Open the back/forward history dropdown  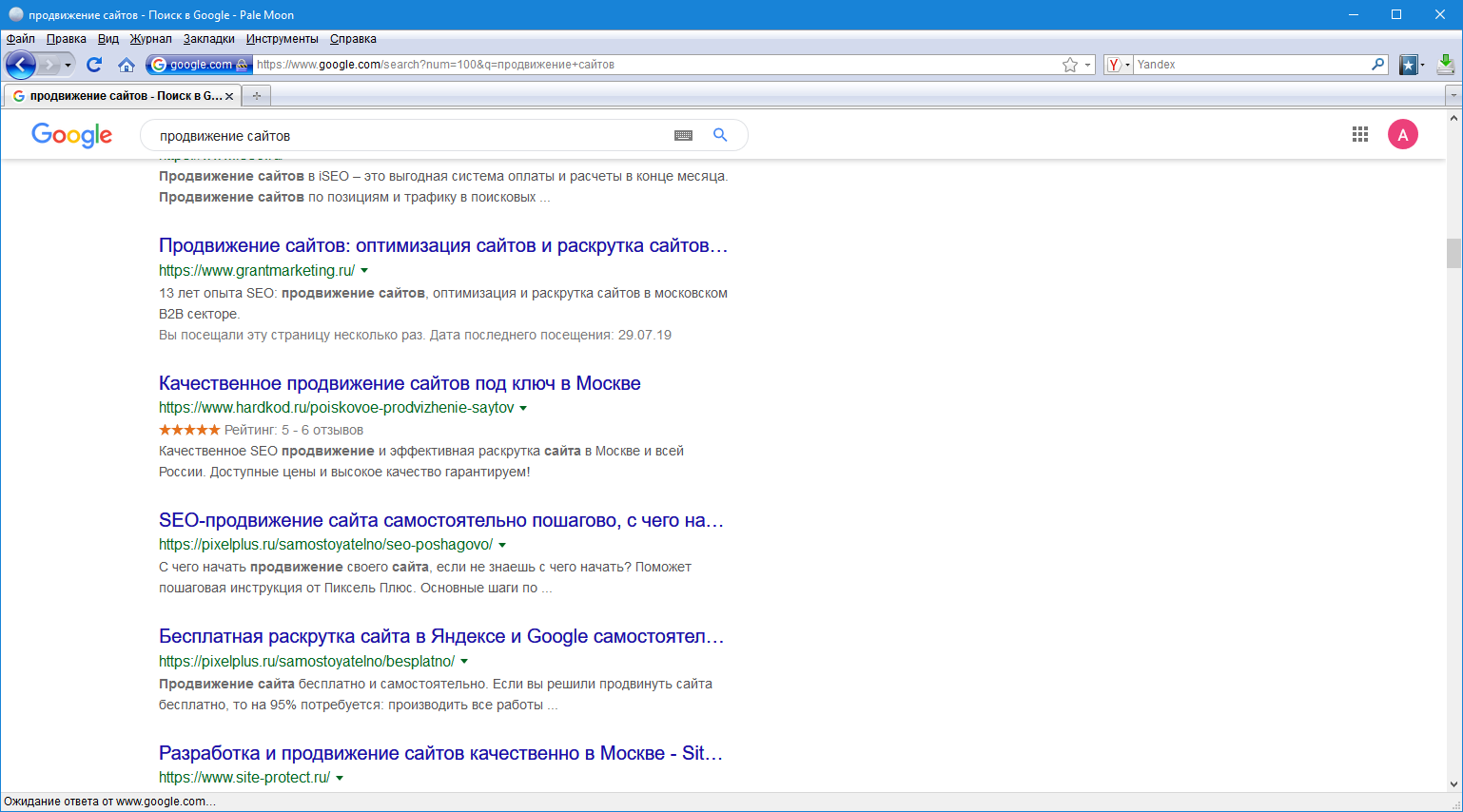point(68,65)
